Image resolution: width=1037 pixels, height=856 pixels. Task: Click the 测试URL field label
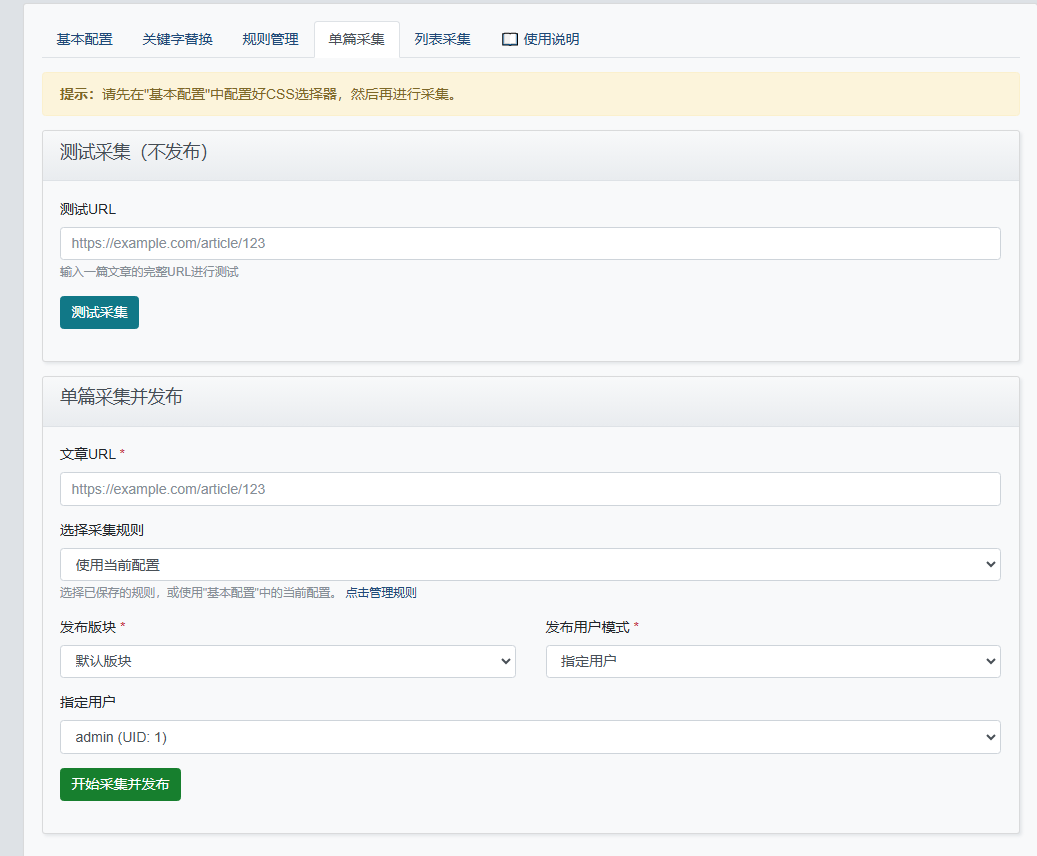(88, 209)
